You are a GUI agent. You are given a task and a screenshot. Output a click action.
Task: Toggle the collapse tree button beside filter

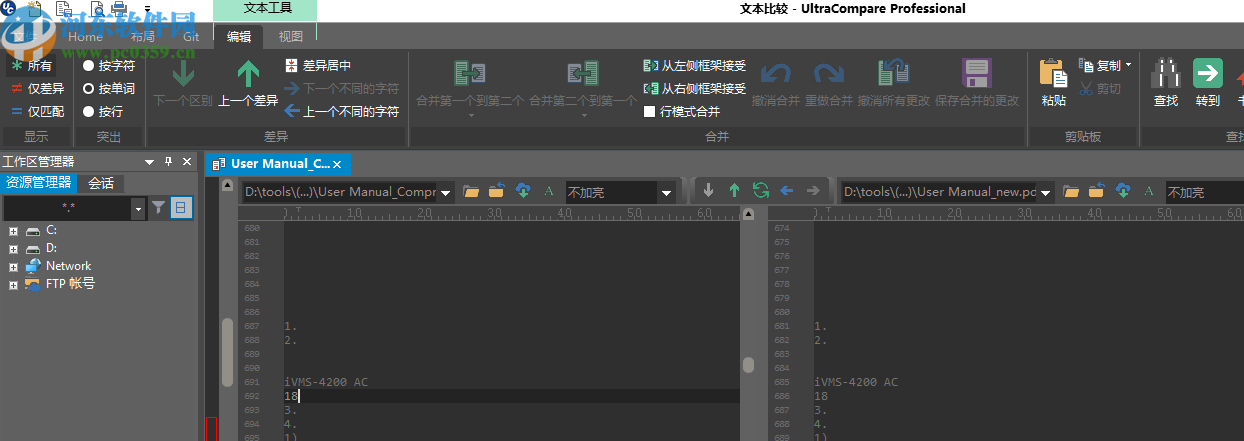pyautogui.click(x=181, y=208)
